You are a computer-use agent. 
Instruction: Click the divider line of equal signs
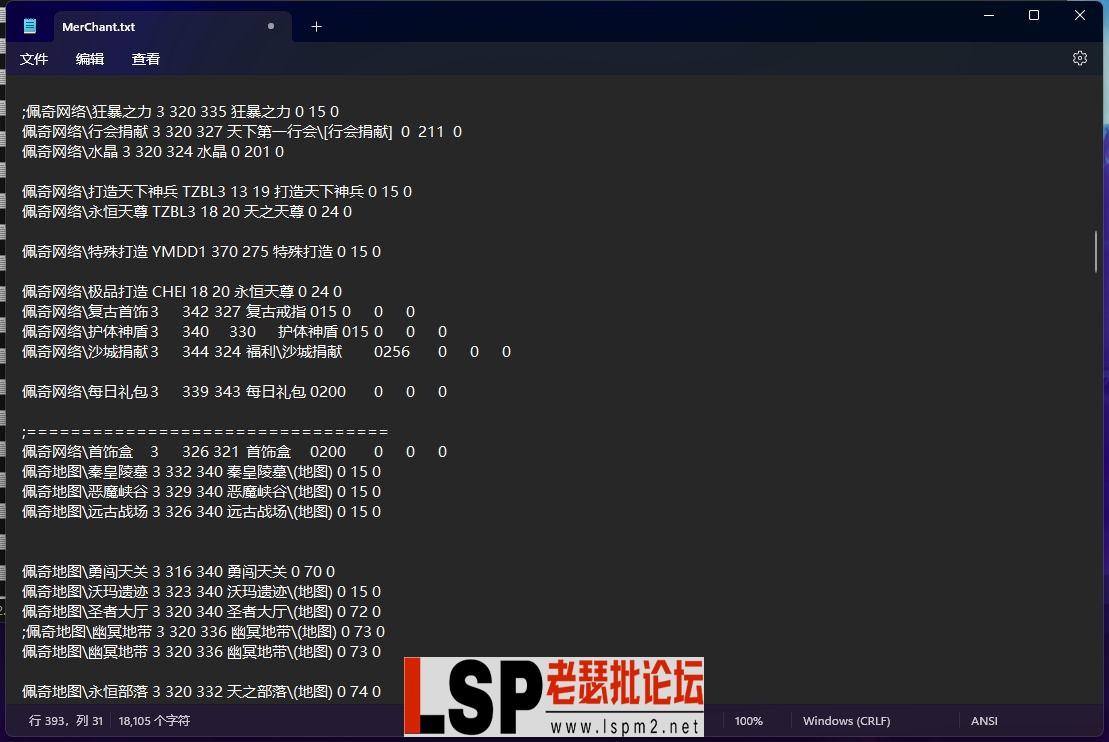205,431
